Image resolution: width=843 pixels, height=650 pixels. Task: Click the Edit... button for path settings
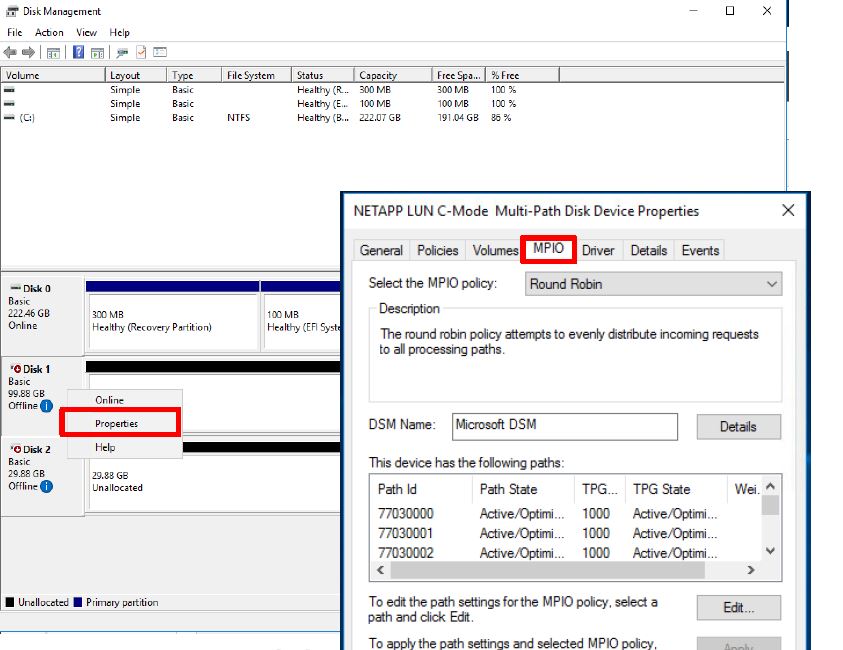738,608
